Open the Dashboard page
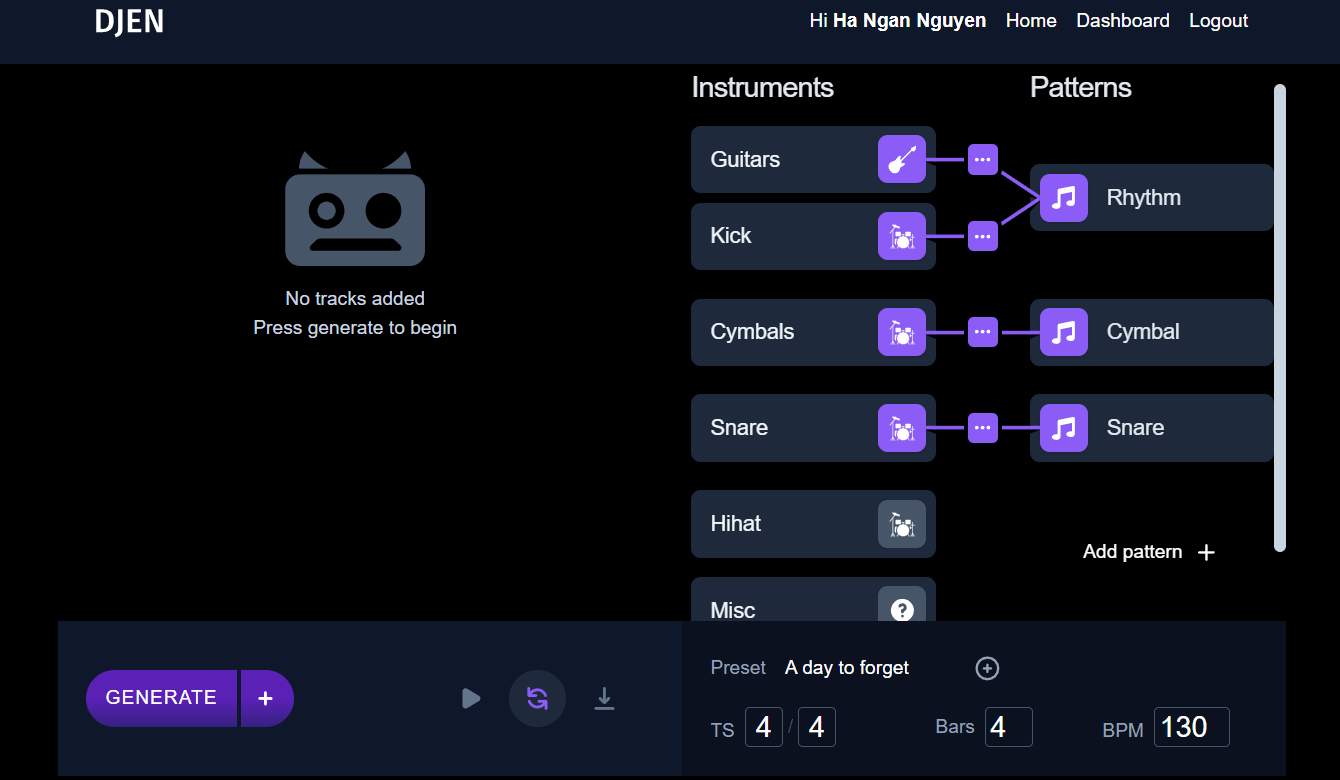Screen dimensions: 1340x780 (x=1122, y=21)
